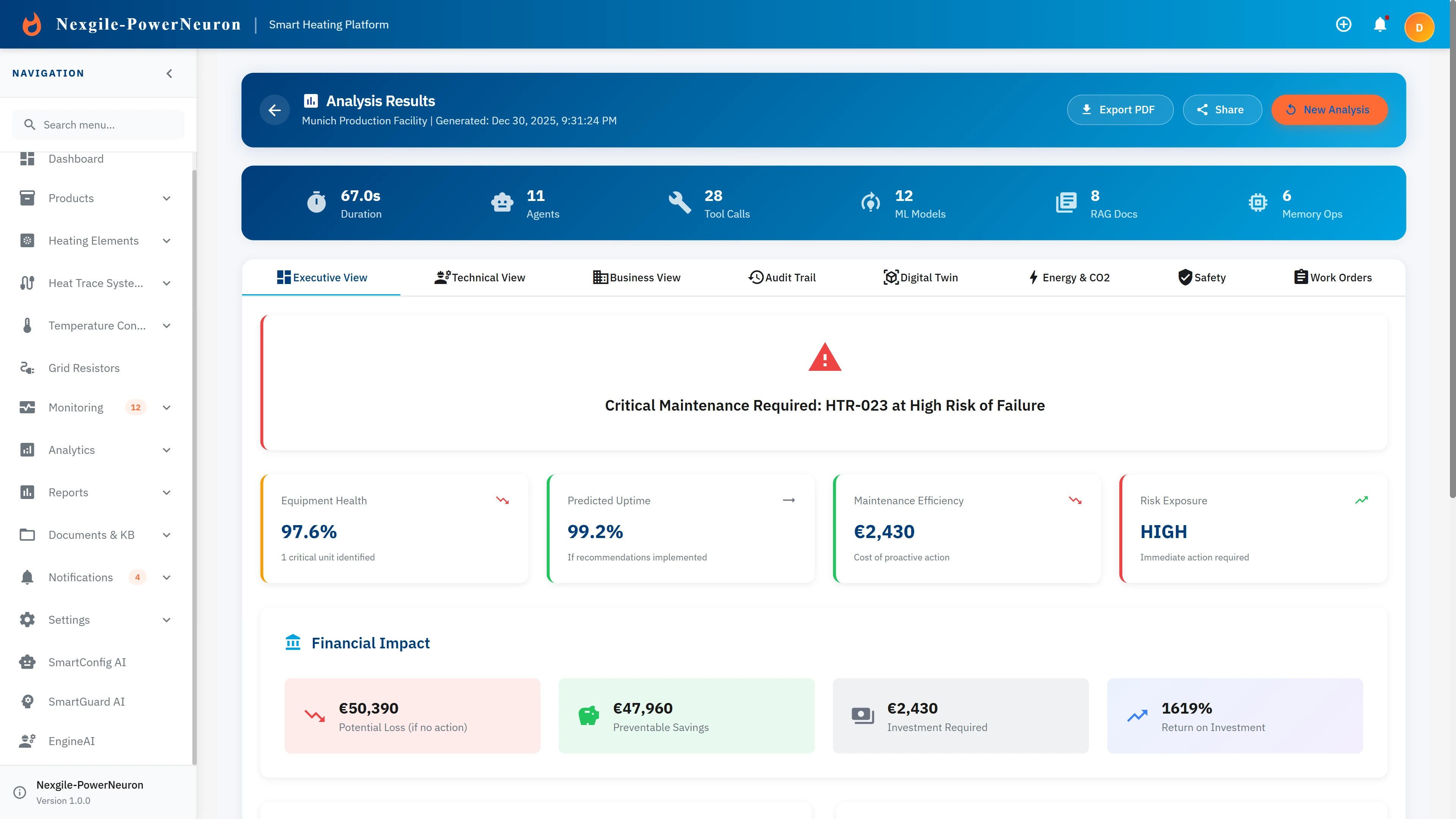Viewport: 1456px width, 819px height.
Task: Open SmartGuard AI from the sidebar
Action: [x=86, y=701]
